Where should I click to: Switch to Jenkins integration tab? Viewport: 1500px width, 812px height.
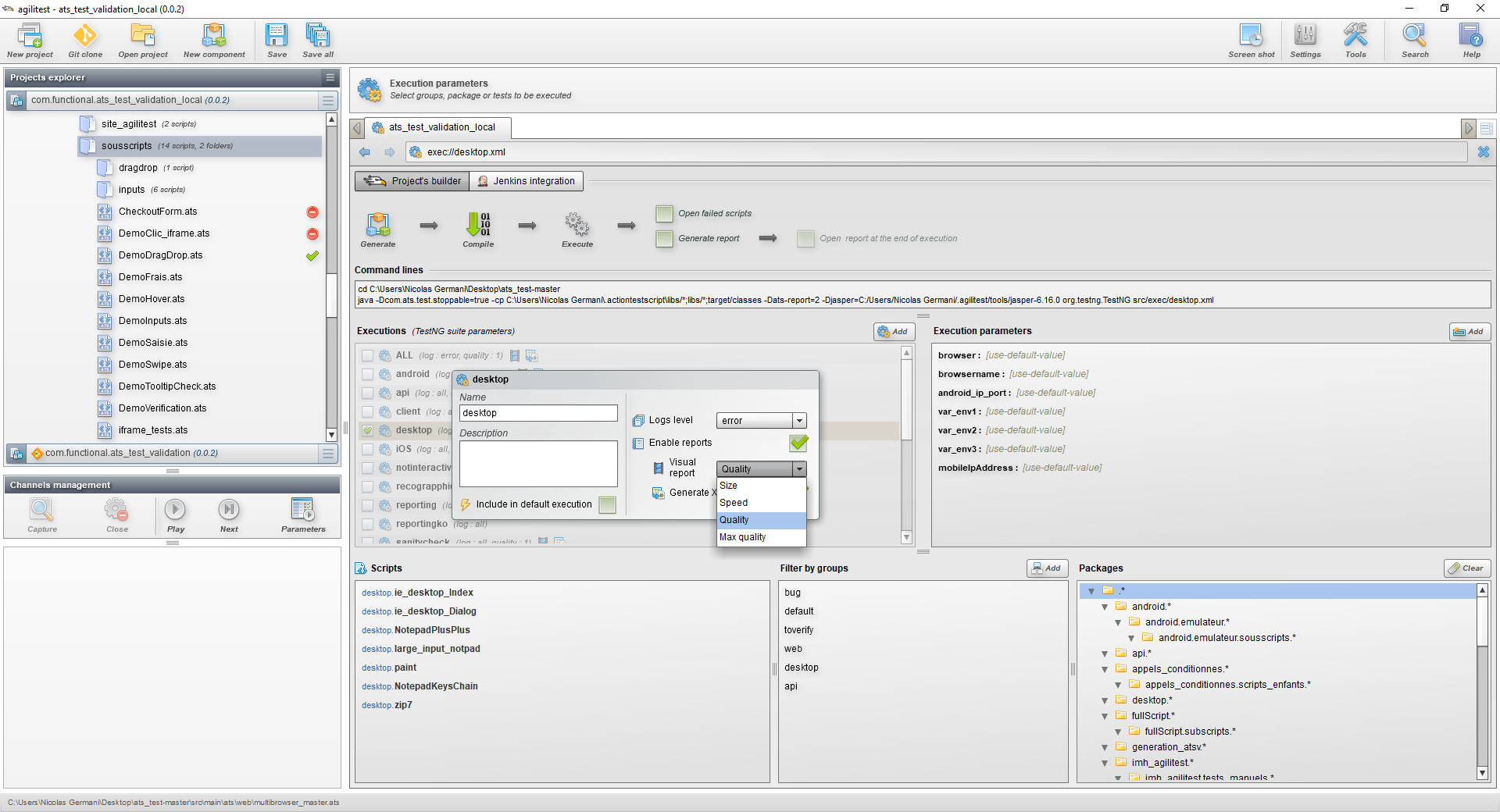[x=527, y=181]
